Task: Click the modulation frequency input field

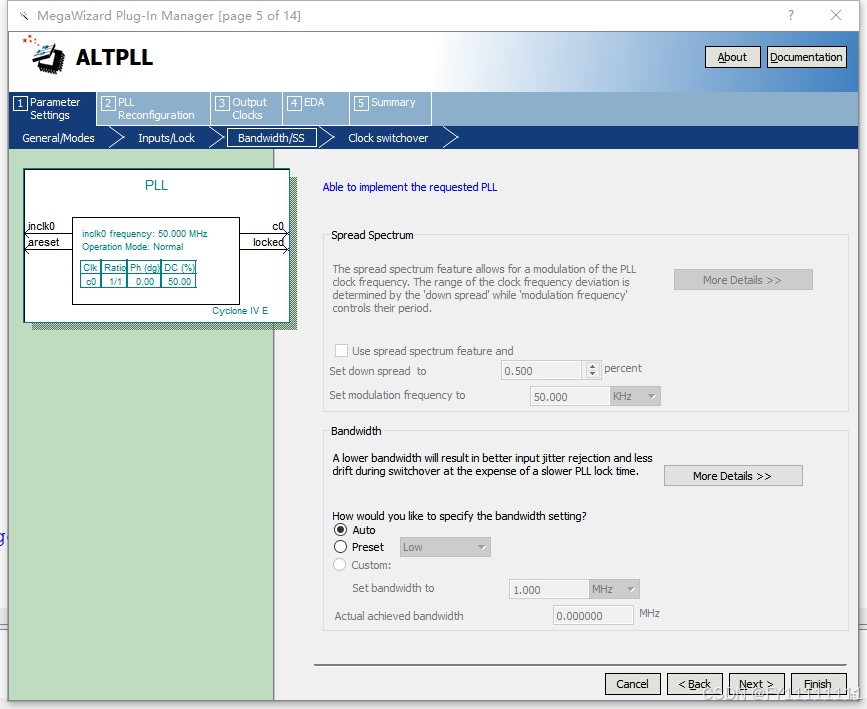Action: (x=570, y=396)
